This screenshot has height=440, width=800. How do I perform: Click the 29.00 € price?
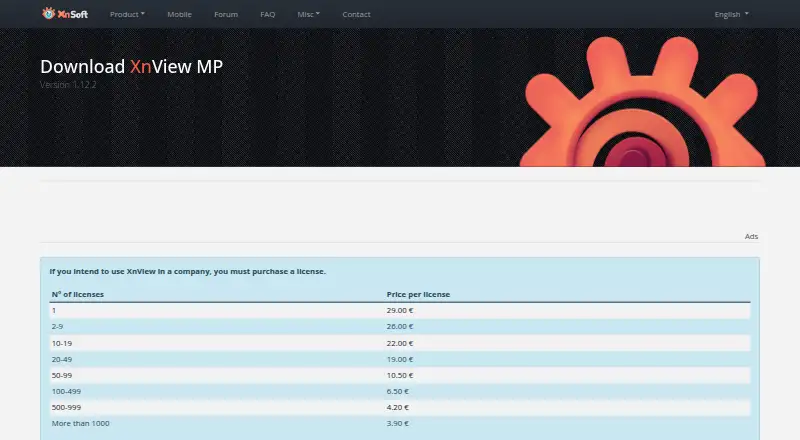pos(400,310)
